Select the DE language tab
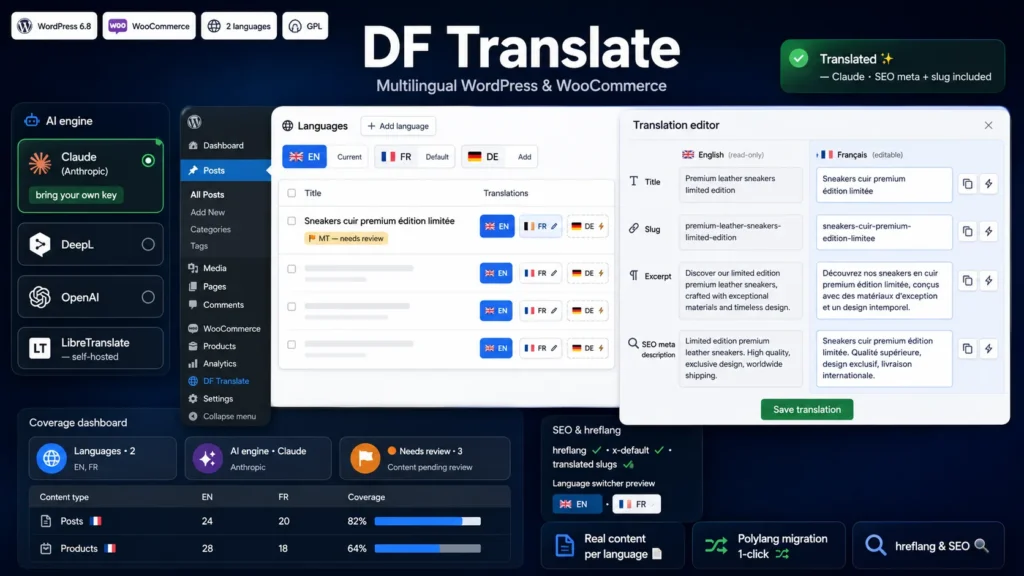 coord(483,157)
